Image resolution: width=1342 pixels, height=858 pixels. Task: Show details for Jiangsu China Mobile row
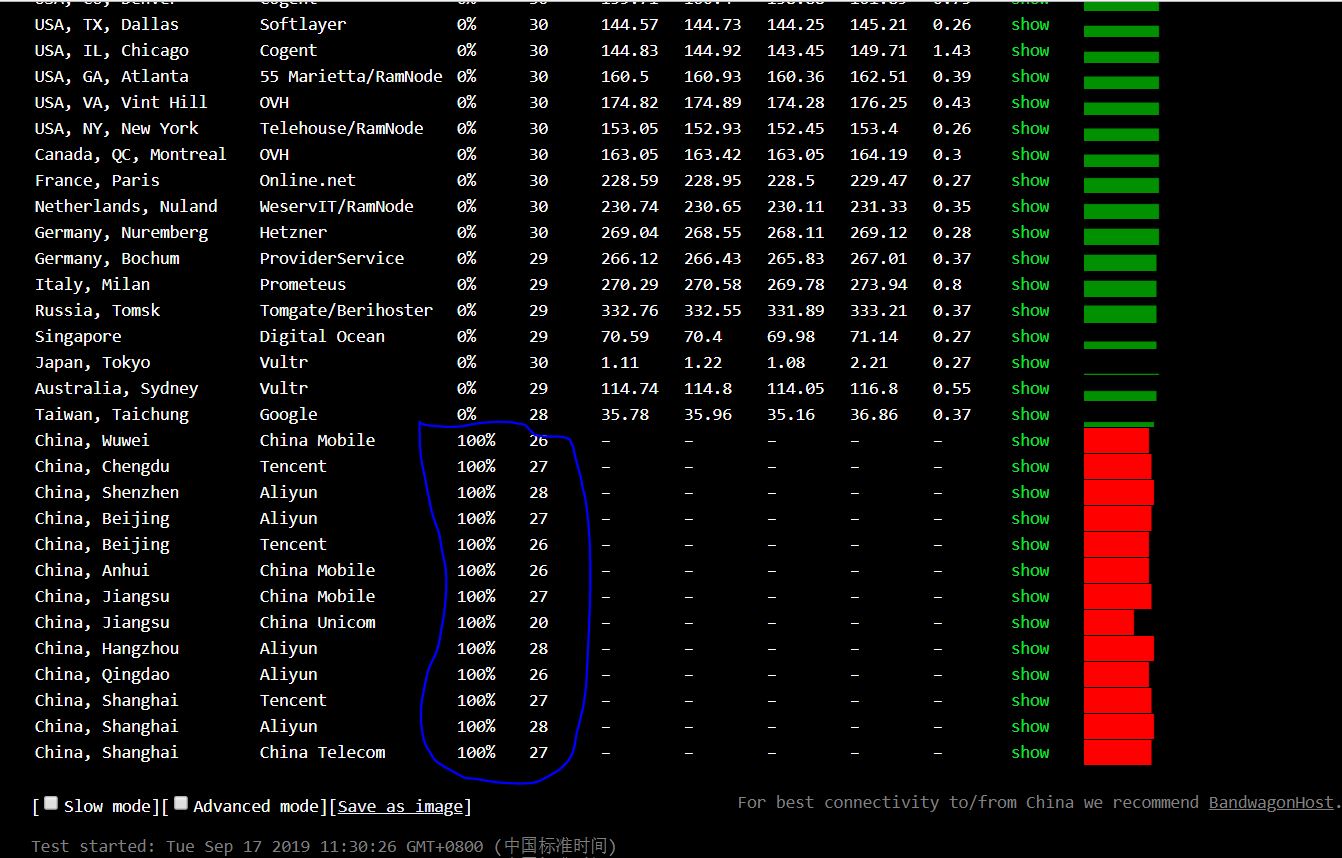coord(1030,596)
